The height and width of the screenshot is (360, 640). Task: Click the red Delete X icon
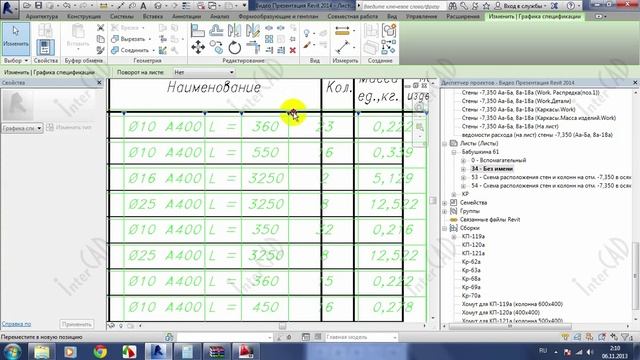[x=293, y=50]
